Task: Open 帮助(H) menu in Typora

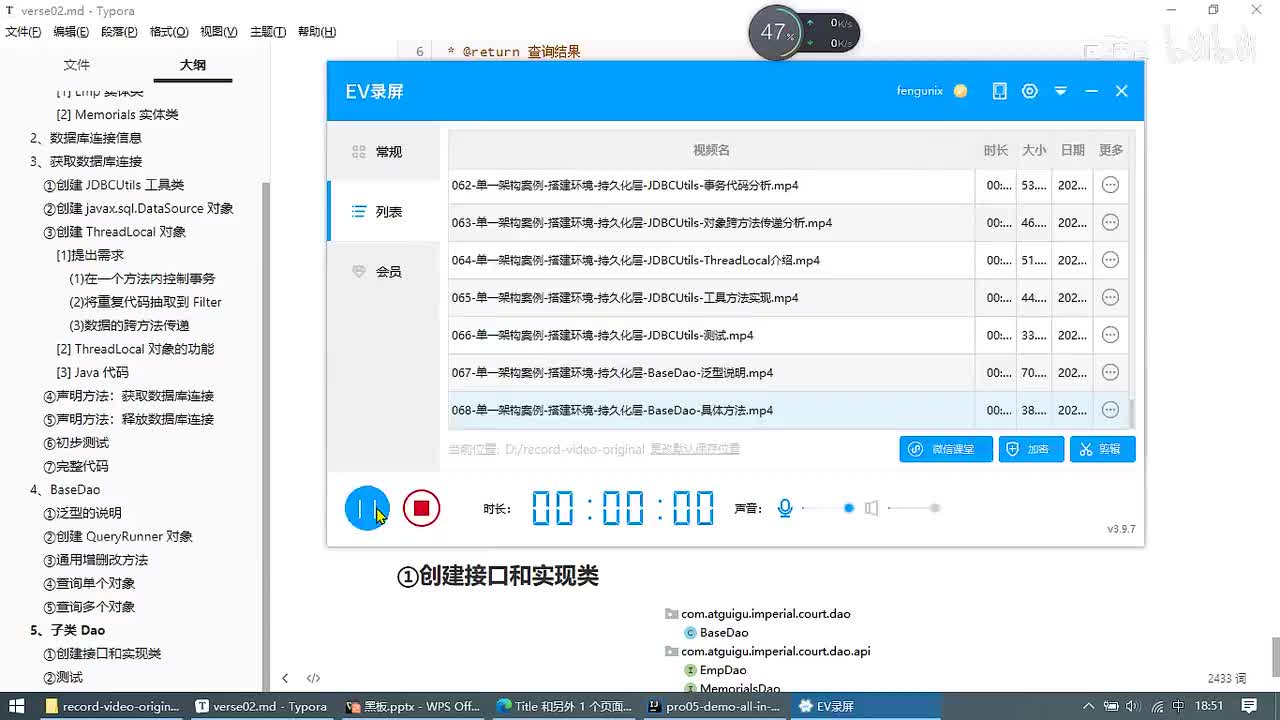Action: pos(317,32)
